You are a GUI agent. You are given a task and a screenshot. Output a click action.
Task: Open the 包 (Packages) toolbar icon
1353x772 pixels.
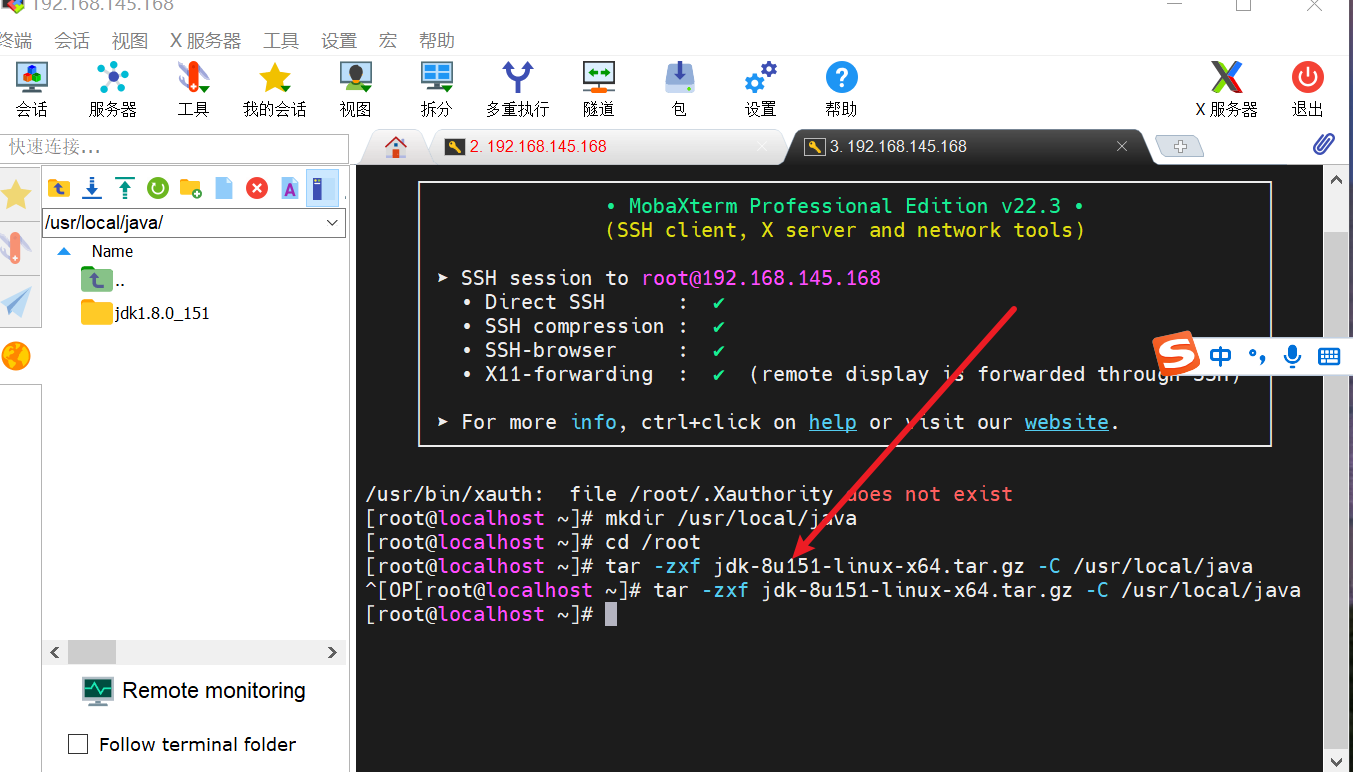click(x=679, y=89)
